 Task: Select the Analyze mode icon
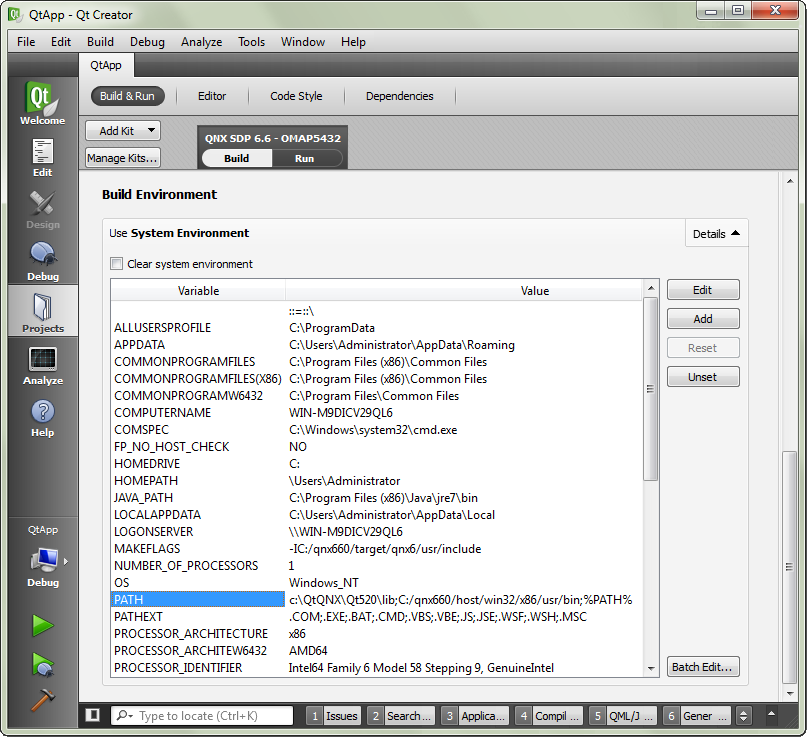42,365
